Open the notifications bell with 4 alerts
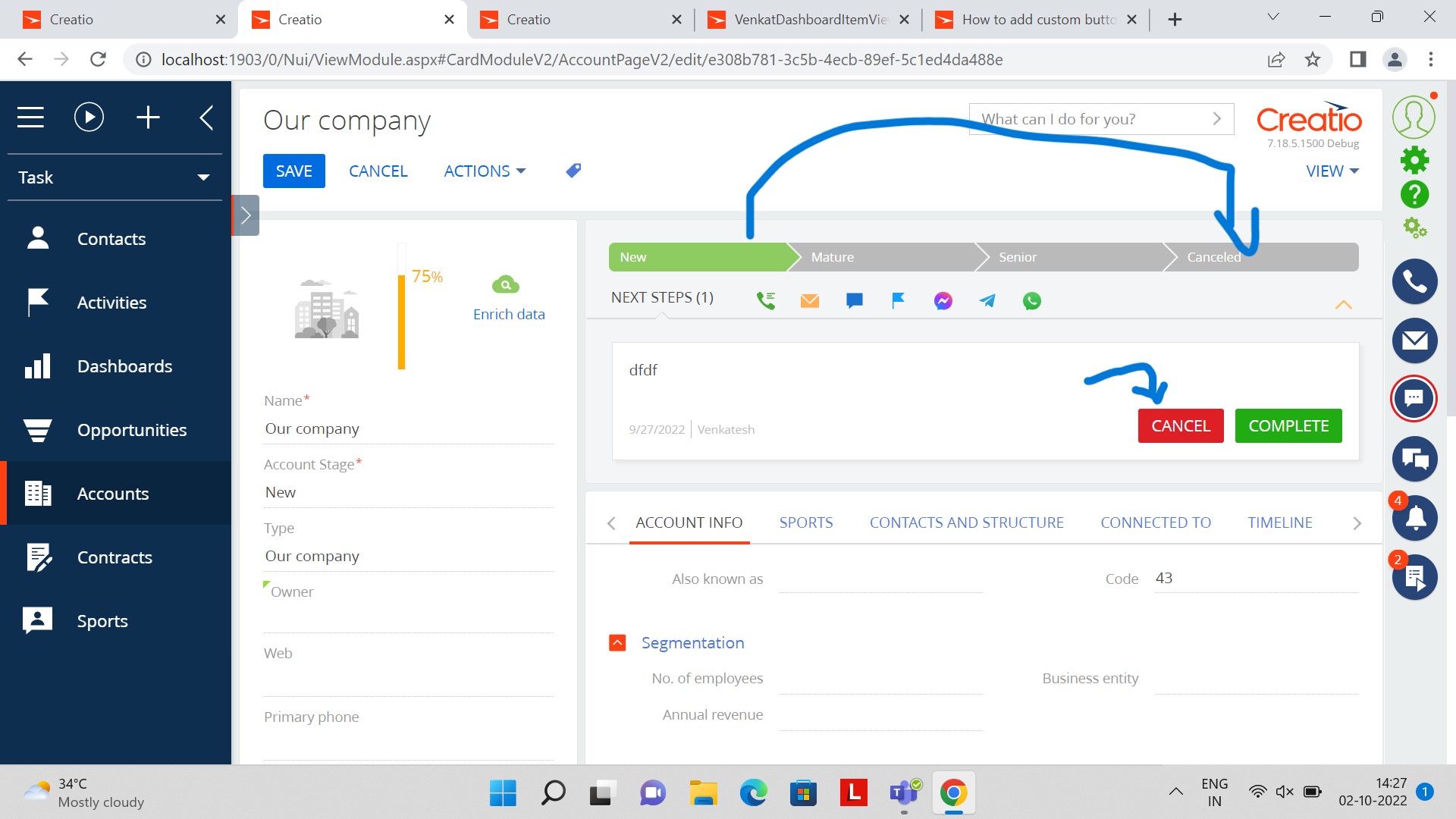1456x819 pixels. pyautogui.click(x=1414, y=518)
